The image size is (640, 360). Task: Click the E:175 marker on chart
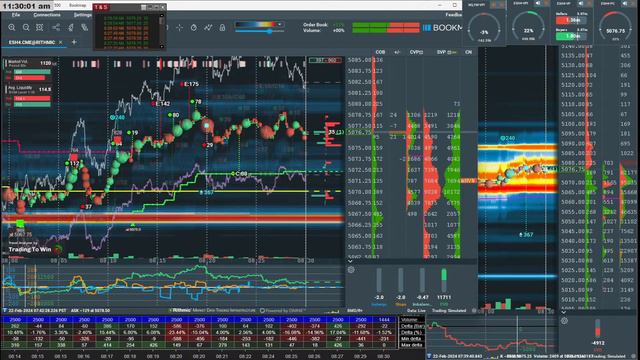190,84
